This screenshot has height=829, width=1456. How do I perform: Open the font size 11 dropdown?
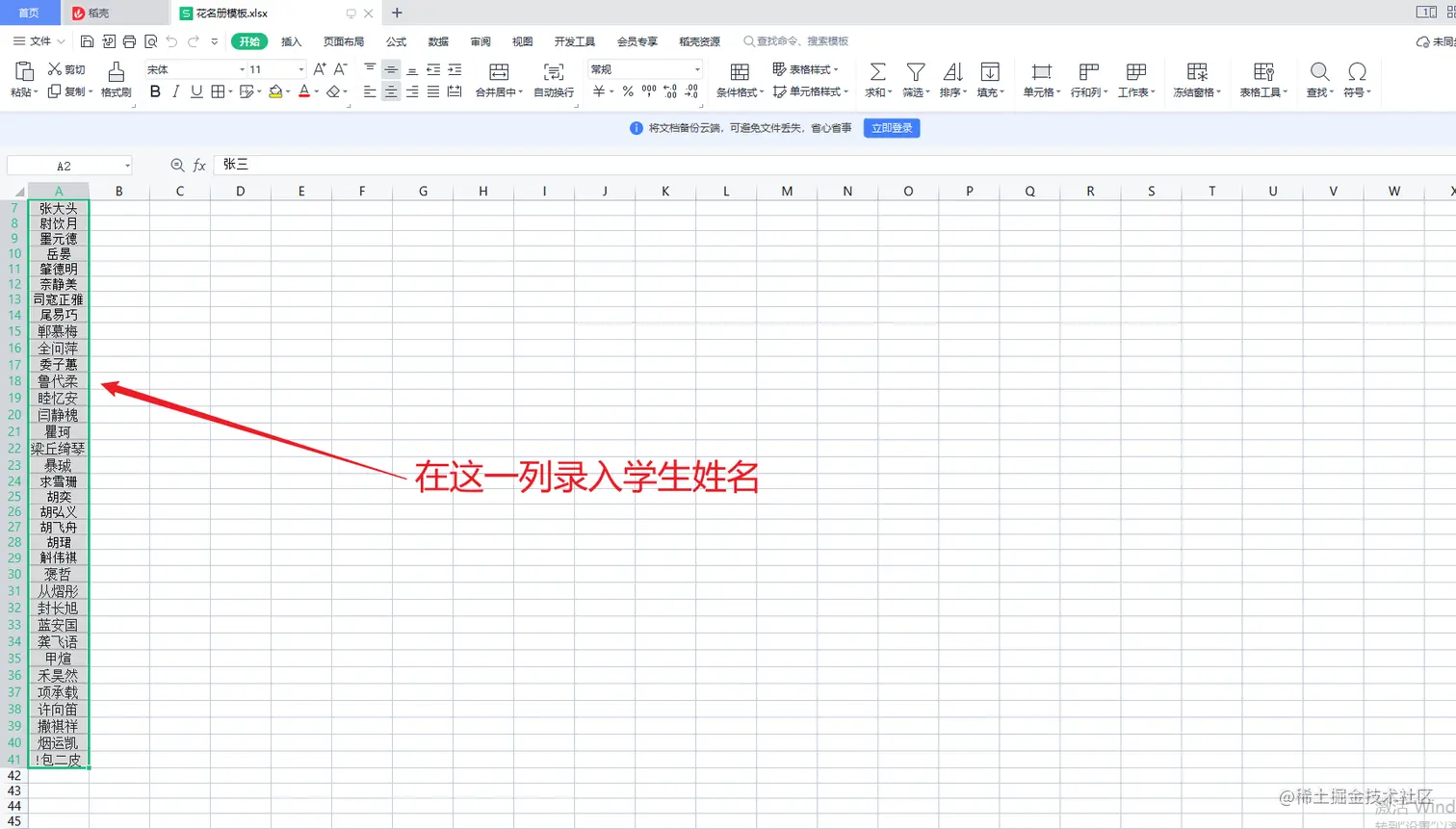click(301, 69)
